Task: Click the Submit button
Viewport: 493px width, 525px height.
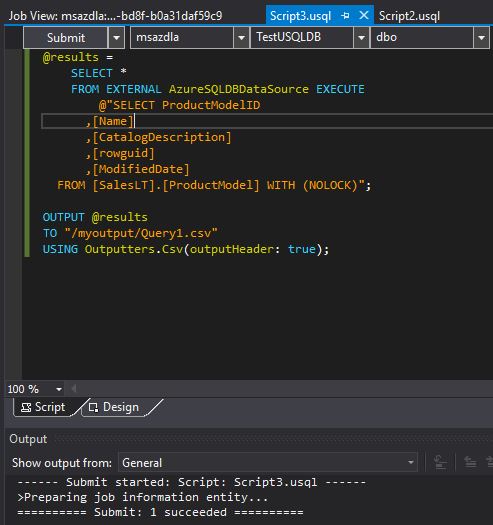Action: coord(66,38)
